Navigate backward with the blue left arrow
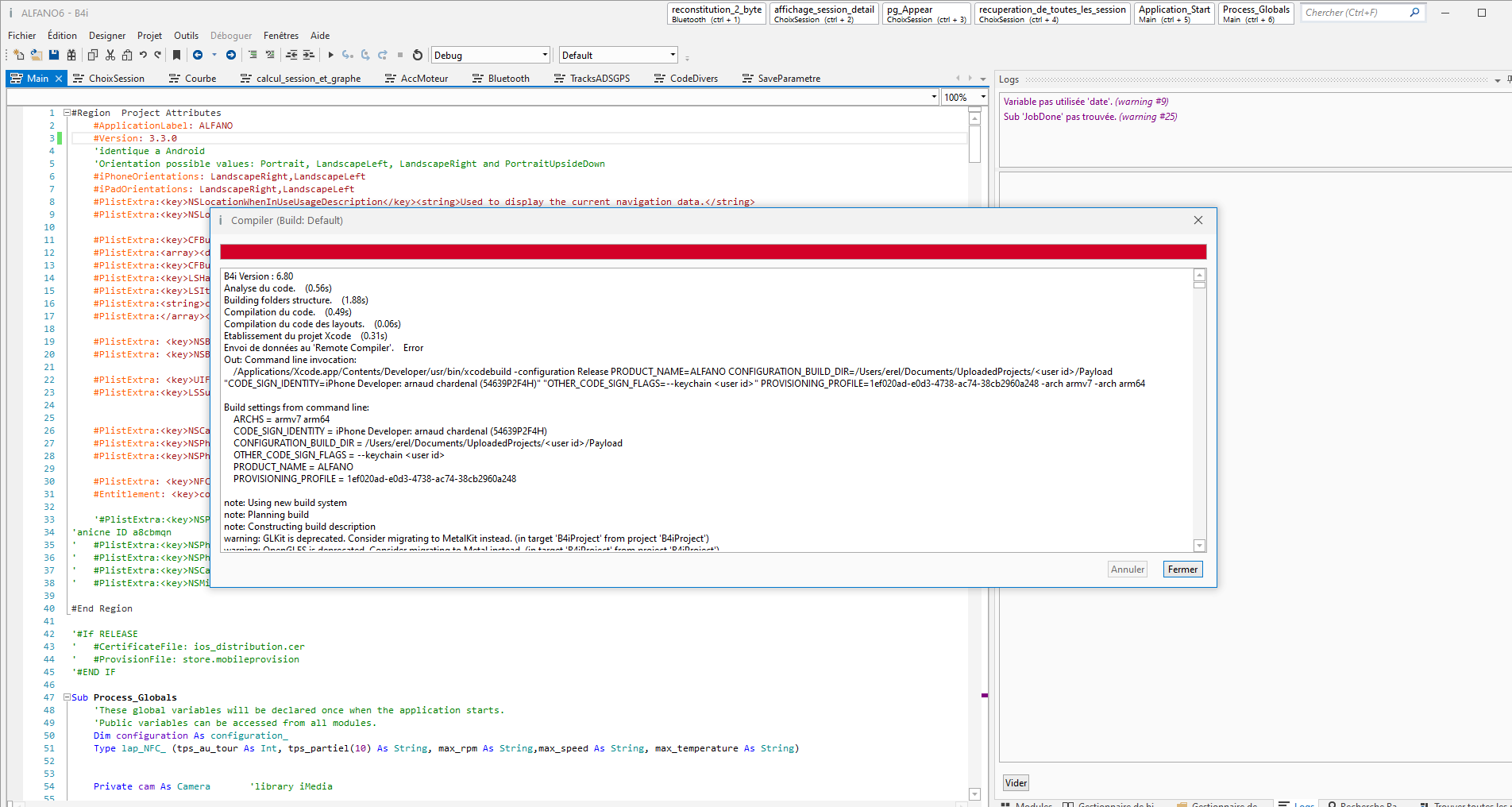The width and height of the screenshot is (1512, 807). (x=198, y=55)
